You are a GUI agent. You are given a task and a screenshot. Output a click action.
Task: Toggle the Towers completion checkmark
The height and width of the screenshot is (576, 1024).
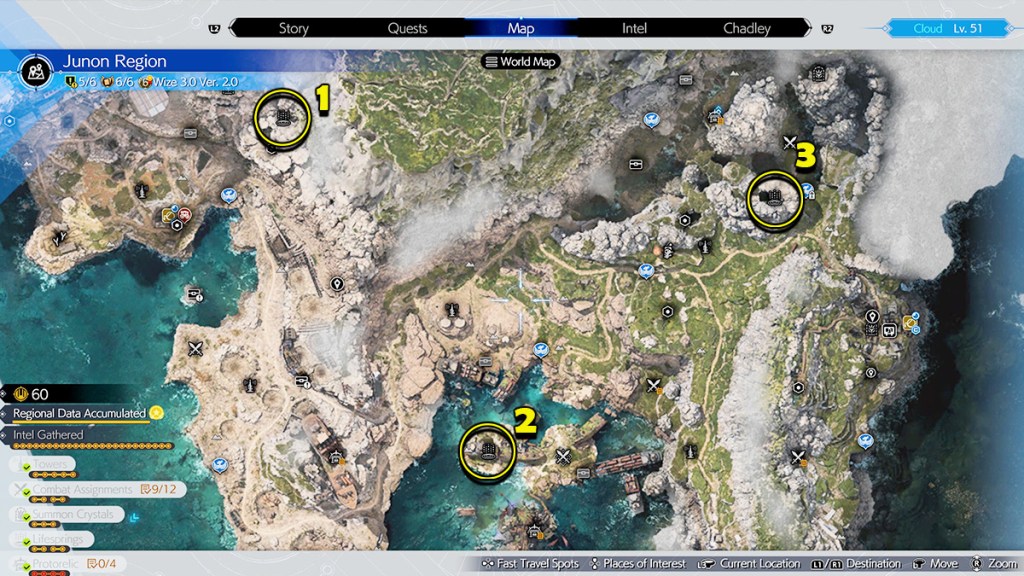tap(26, 466)
